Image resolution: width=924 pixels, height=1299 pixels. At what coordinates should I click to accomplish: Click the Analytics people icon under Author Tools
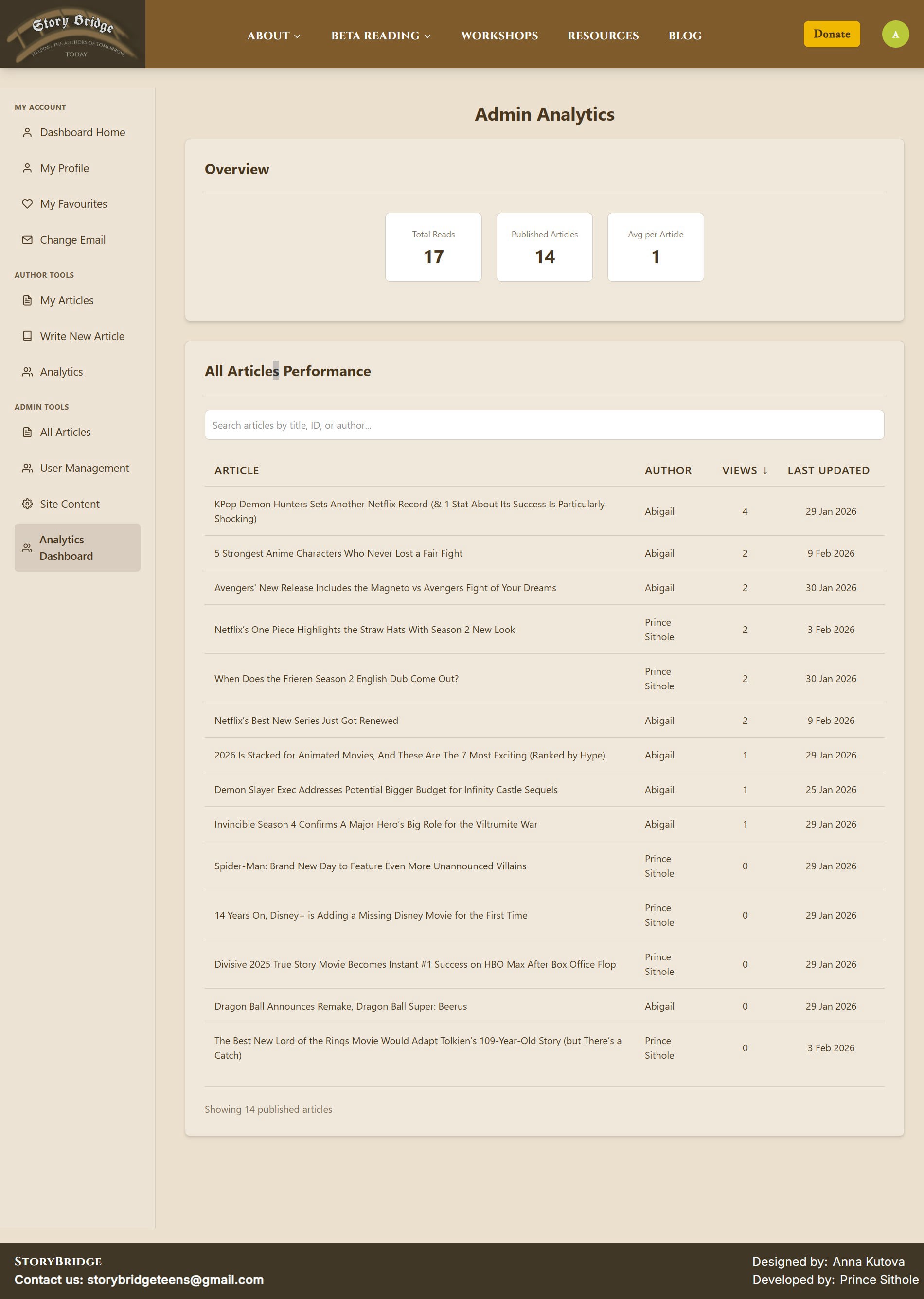click(27, 371)
